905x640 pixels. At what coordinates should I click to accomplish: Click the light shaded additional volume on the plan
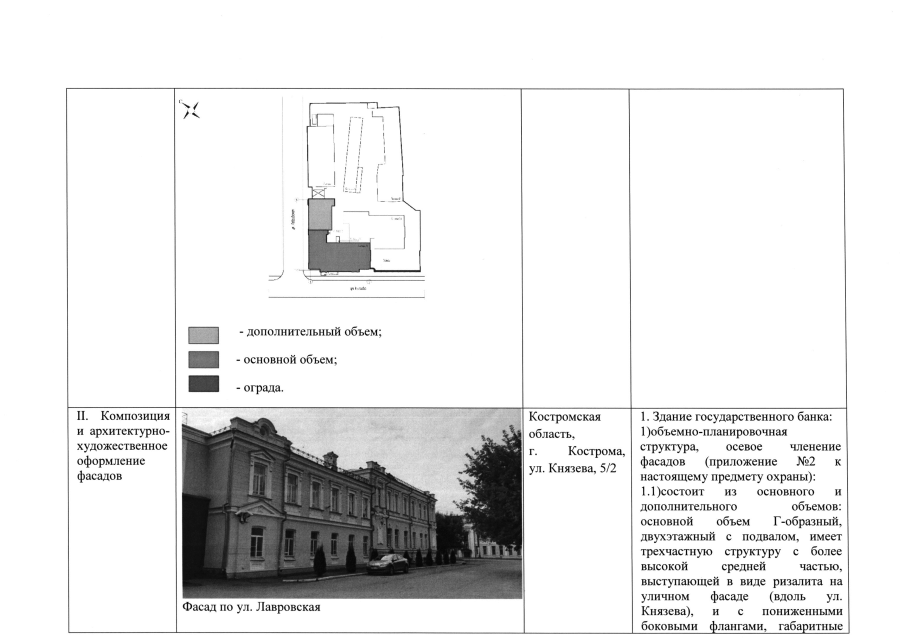click(x=318, y=213)
